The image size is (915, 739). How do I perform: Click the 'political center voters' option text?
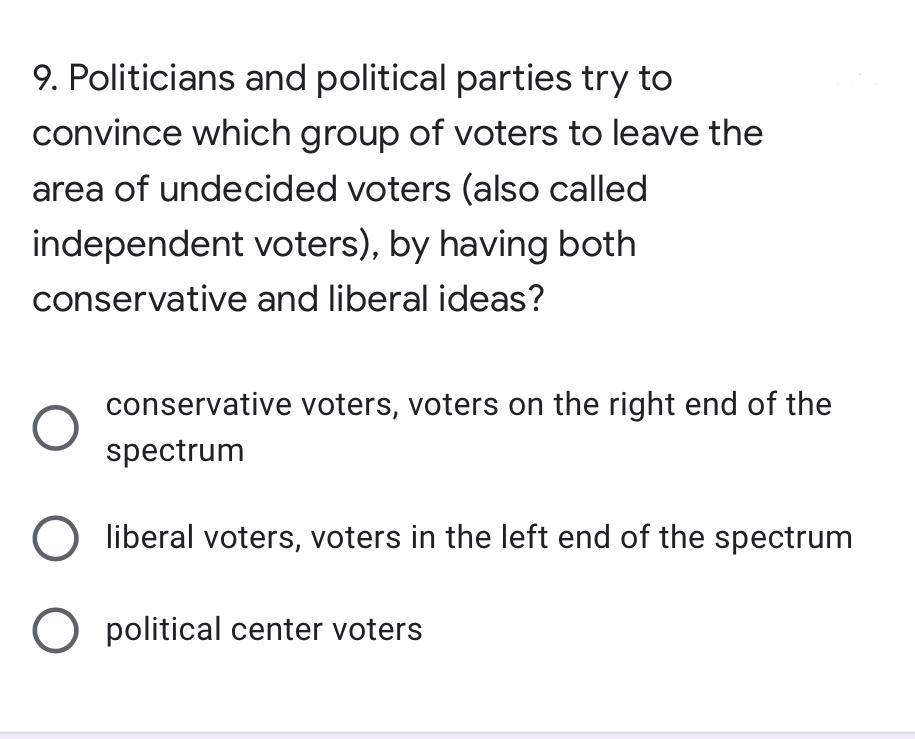click(x=264, y=630)
